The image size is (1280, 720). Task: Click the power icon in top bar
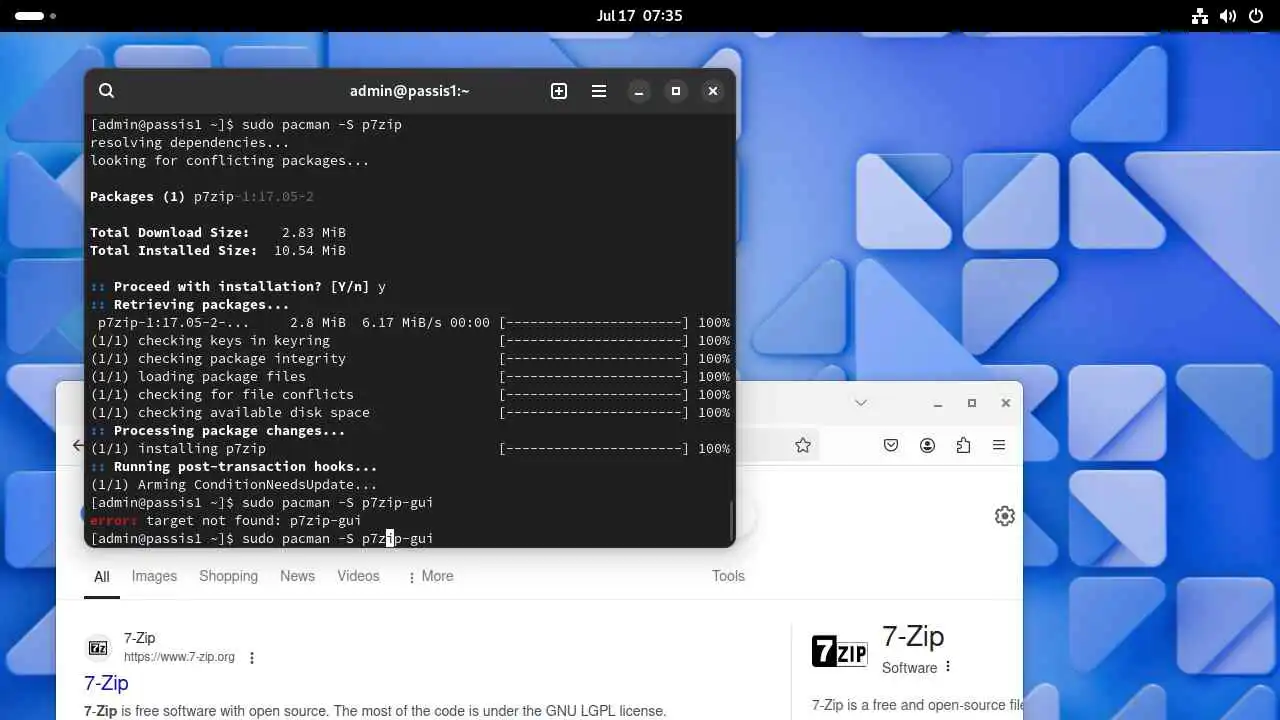[1256, 16]
